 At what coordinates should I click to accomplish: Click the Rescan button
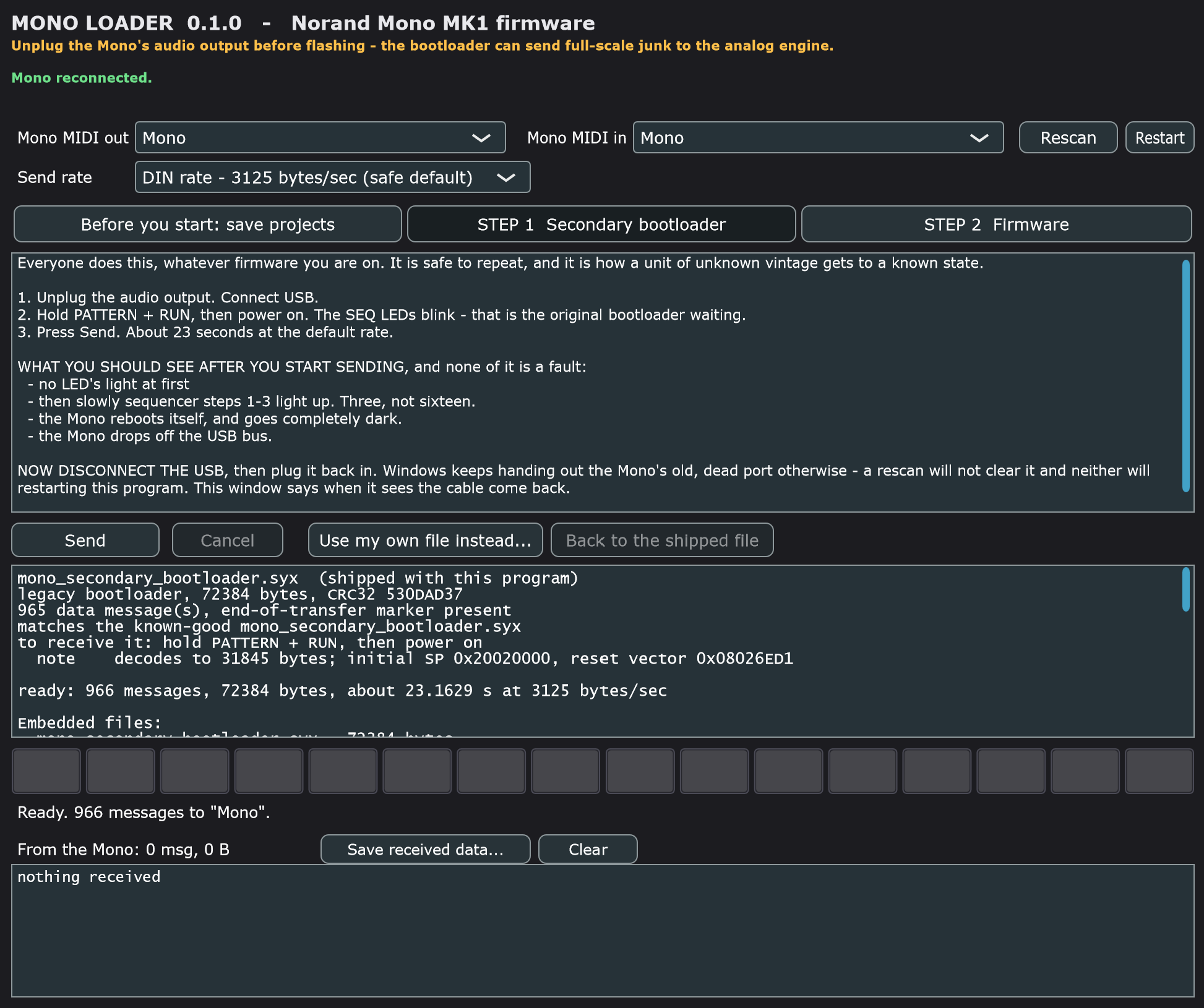pyautogui.click(x=1068, y=137)
